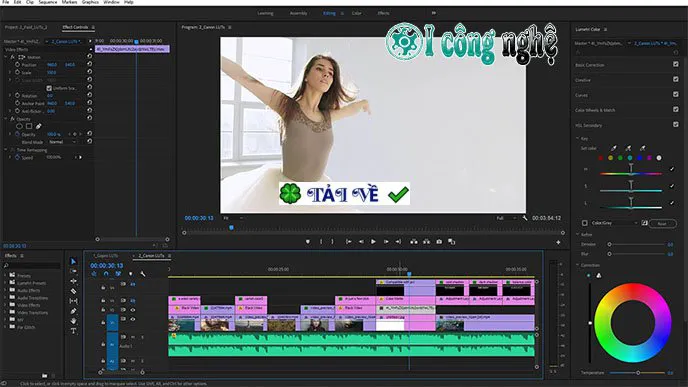Select the Hand tool

point(73,321)
